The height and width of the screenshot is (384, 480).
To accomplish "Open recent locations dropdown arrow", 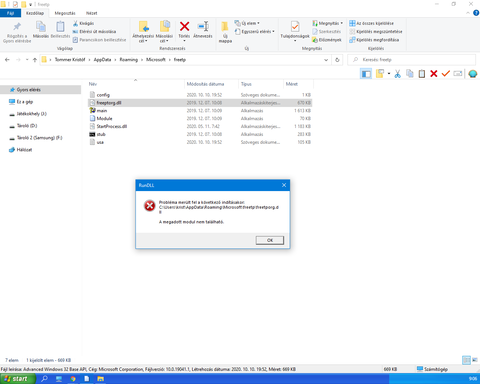I will click(x=27, y=60).
